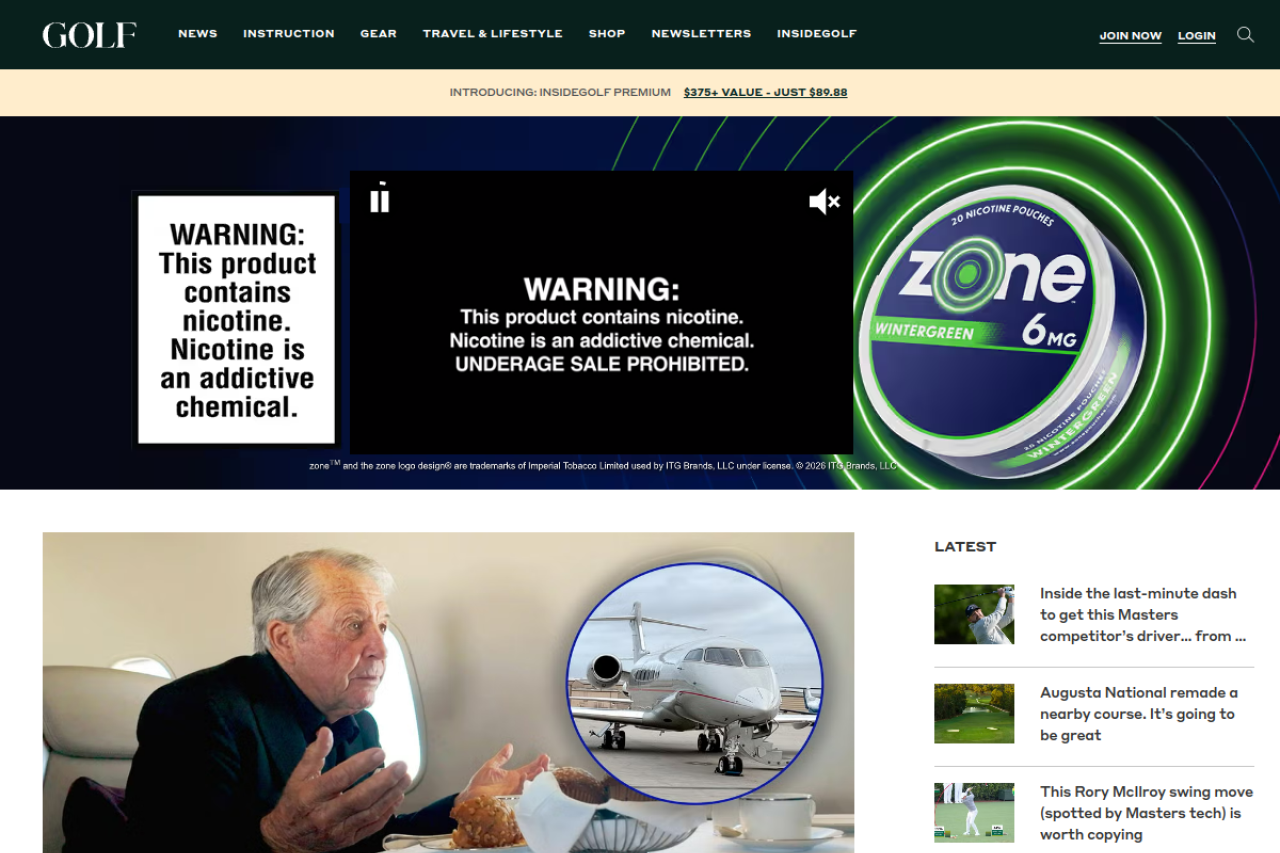Open Masters competitor's driver article thumbnail
Viewport: 1280px width, 853px height.
coord(974,614)
